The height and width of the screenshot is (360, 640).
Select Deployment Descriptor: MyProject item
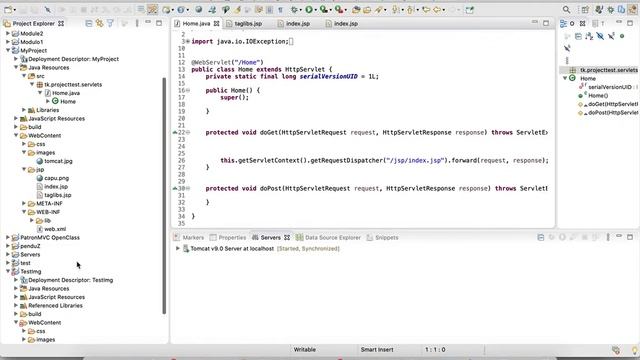[73, 59]
